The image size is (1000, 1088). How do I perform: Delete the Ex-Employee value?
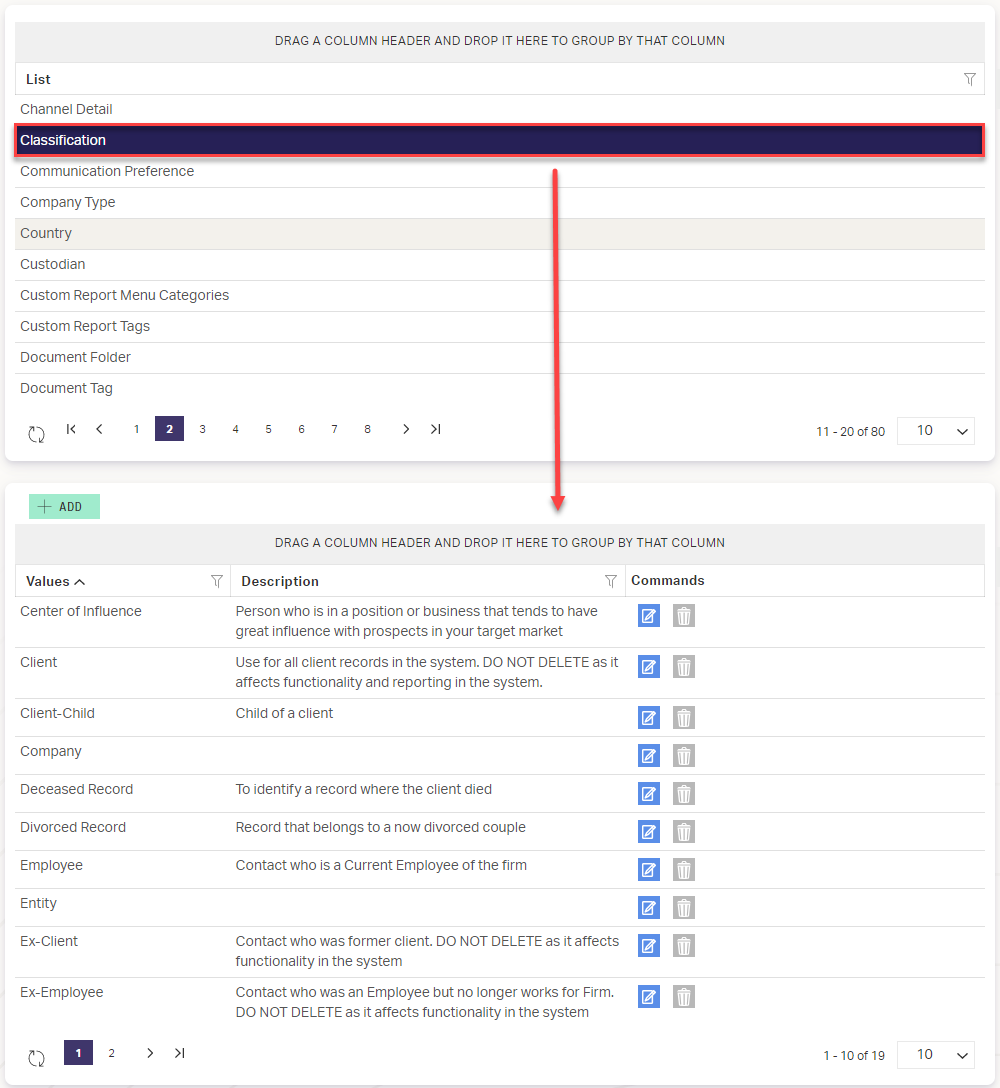click(x=684, y=997)
